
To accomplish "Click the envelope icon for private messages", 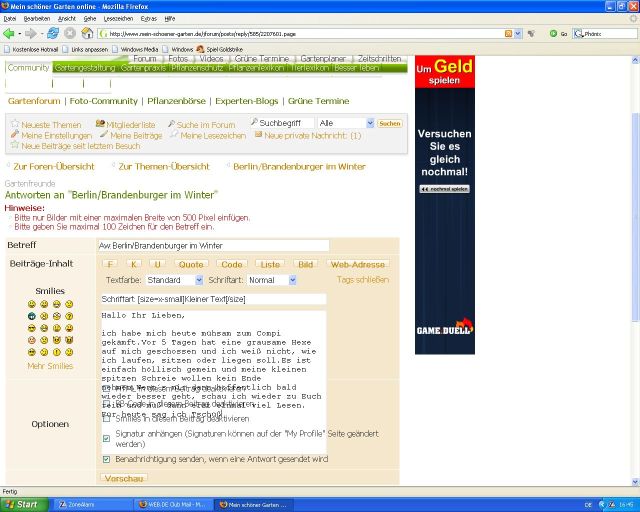I will (x=258, y=135).
